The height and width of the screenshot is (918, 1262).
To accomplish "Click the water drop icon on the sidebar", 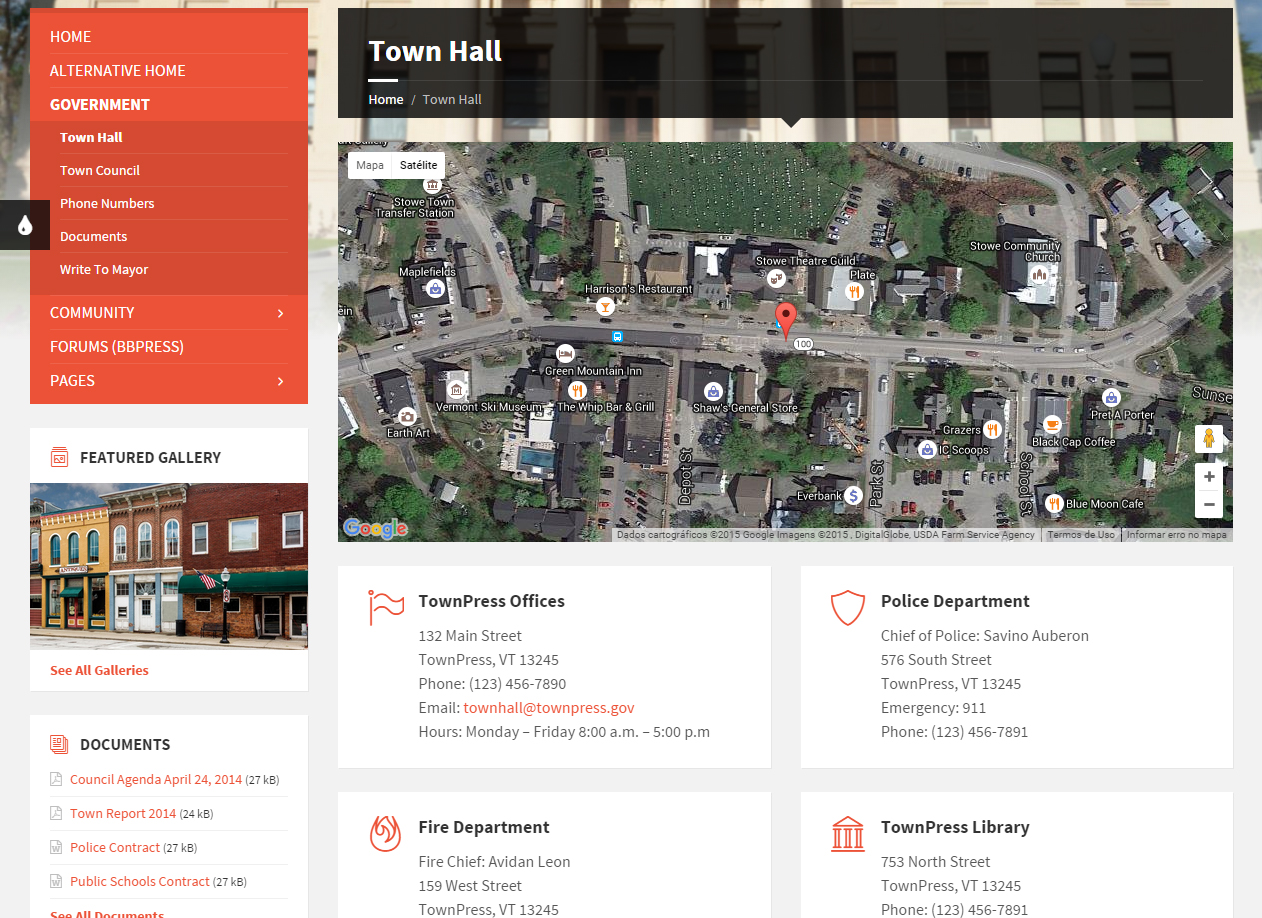I will pyautogui.click(x=24, y=224).
